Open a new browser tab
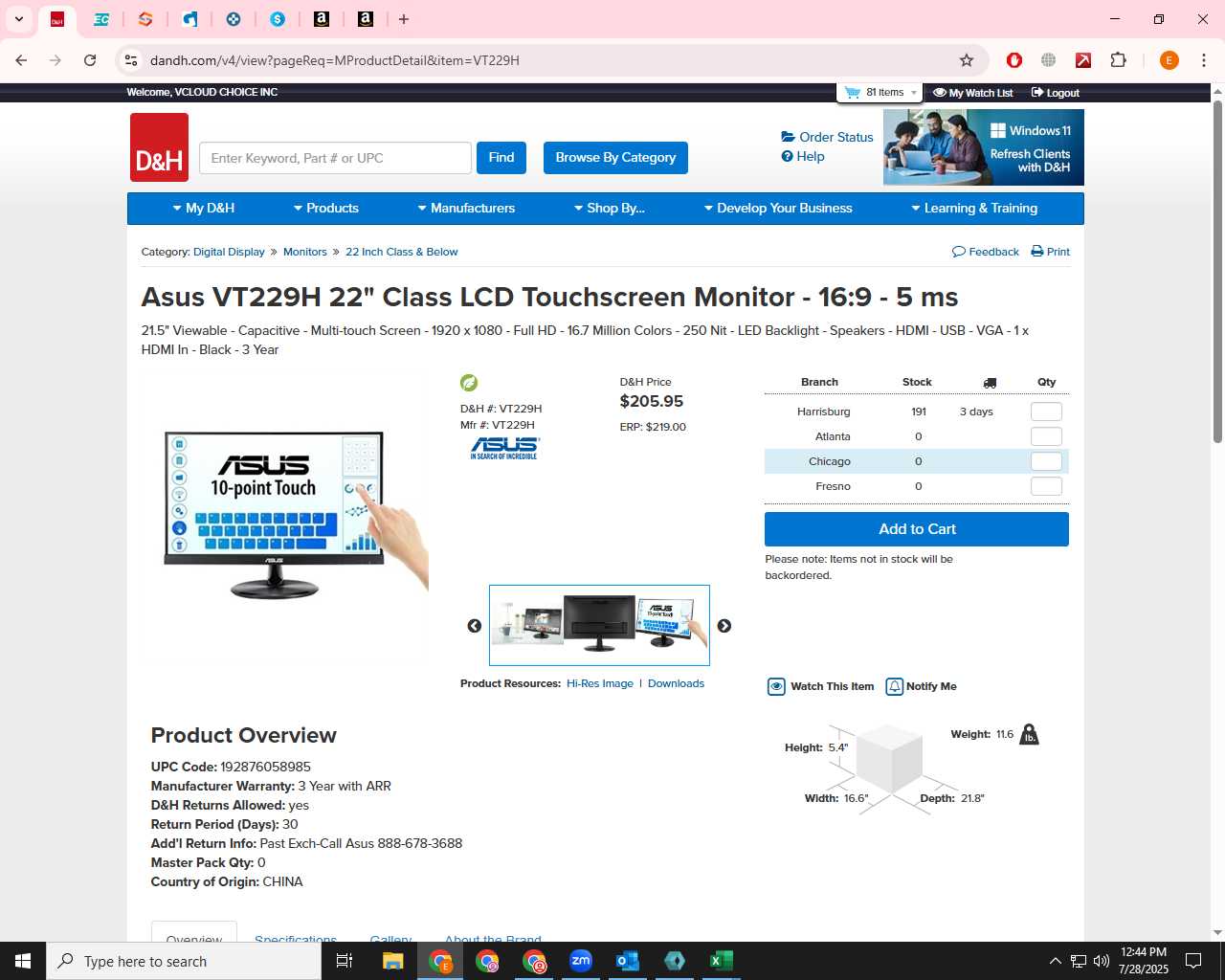 tap(404, 19)
